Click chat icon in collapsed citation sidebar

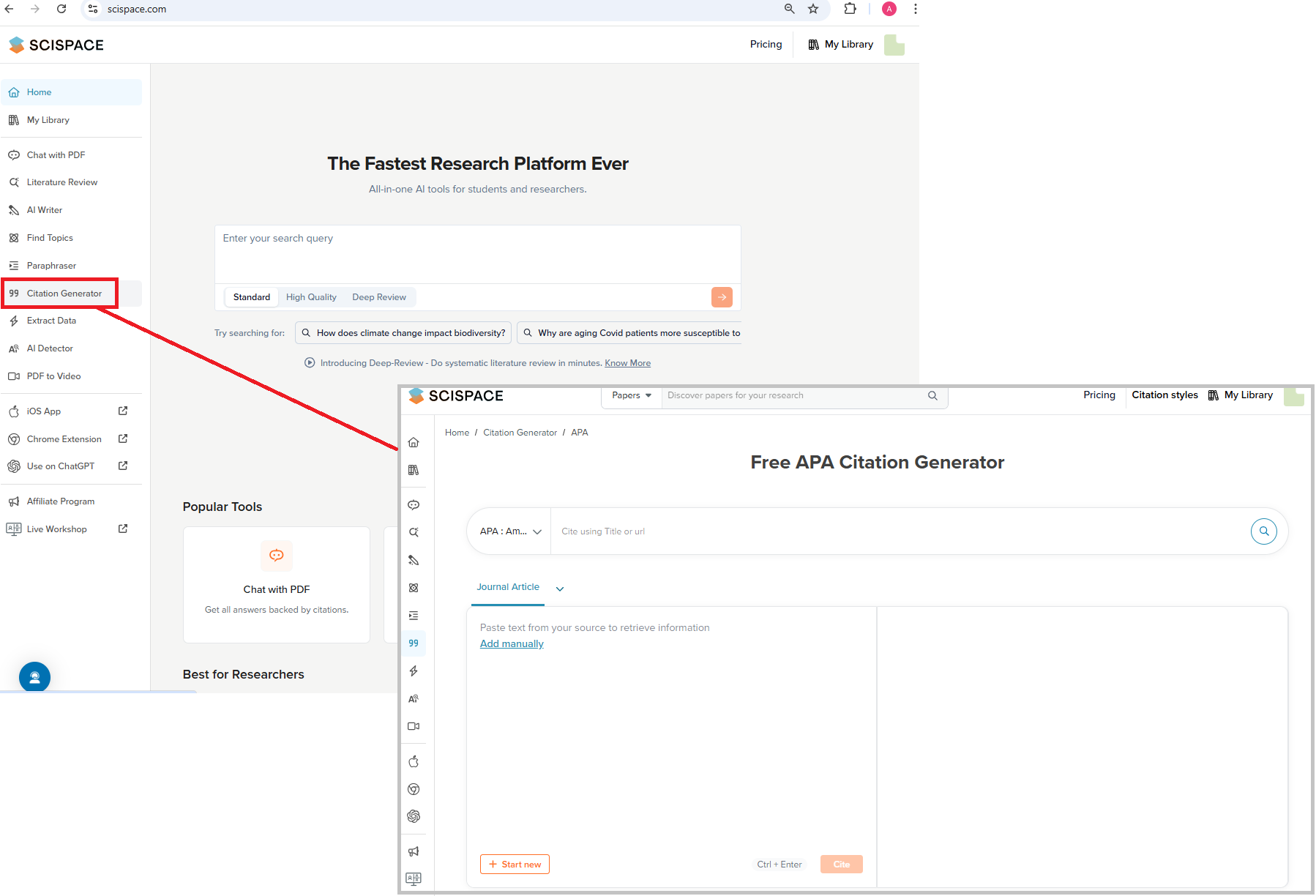[414, 505]
